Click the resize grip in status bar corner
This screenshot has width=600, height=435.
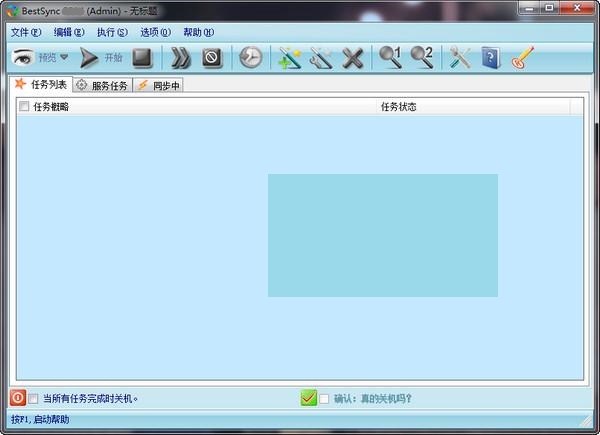586,421
